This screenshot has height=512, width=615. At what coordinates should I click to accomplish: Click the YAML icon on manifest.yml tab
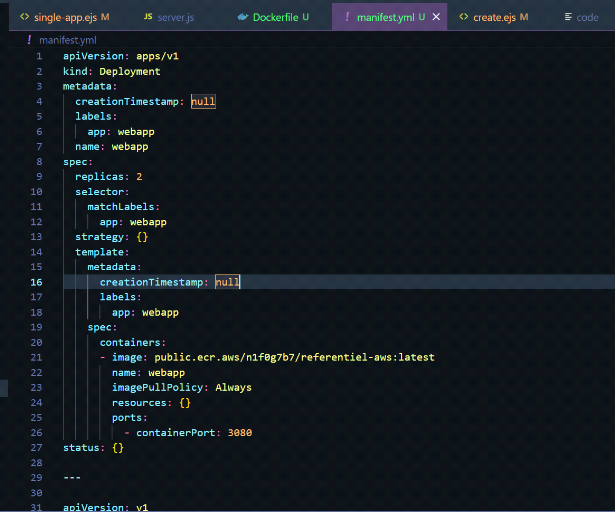347,18
